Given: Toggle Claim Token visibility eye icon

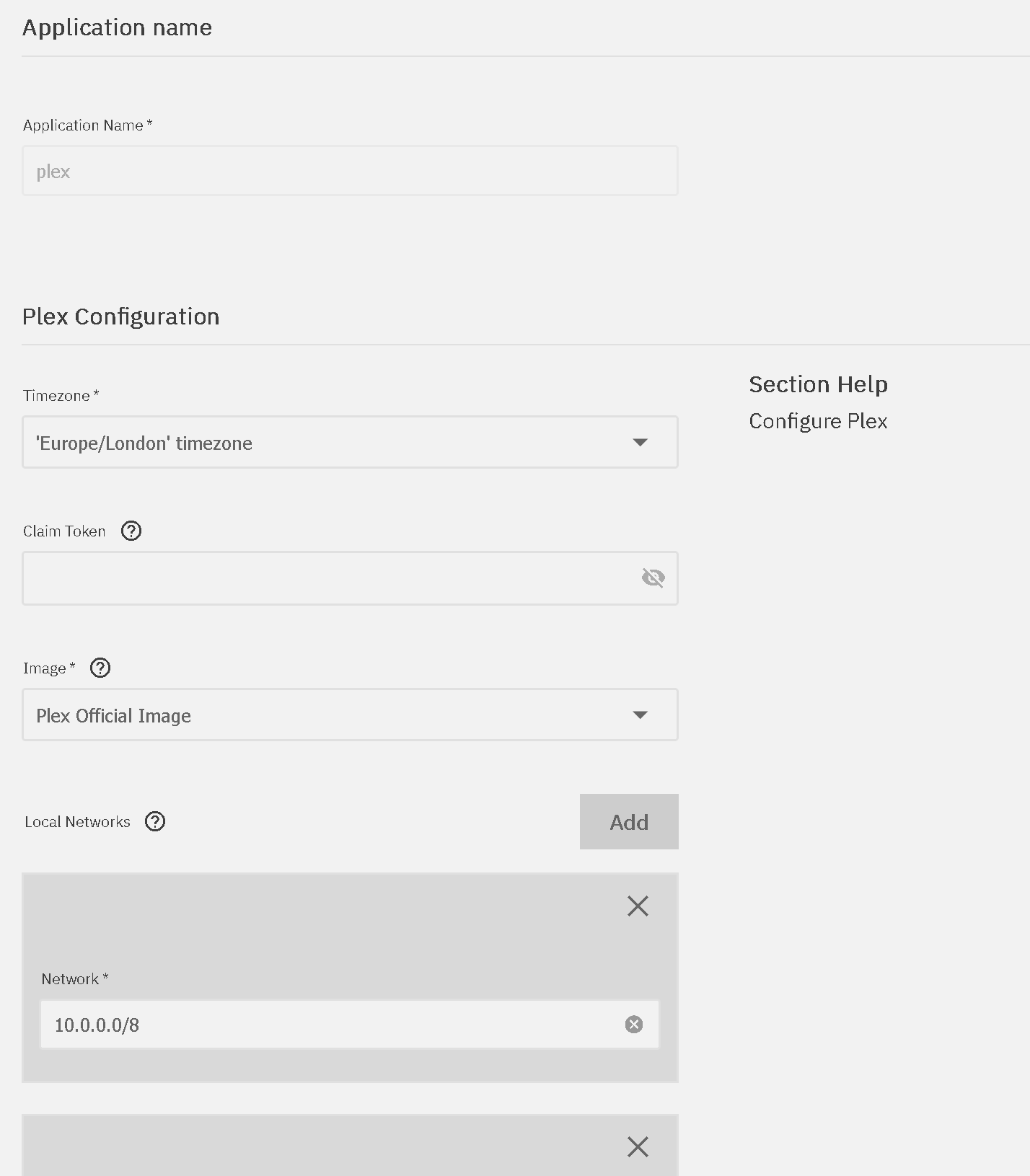Looking at the screenshot, I should pos(653,578).
